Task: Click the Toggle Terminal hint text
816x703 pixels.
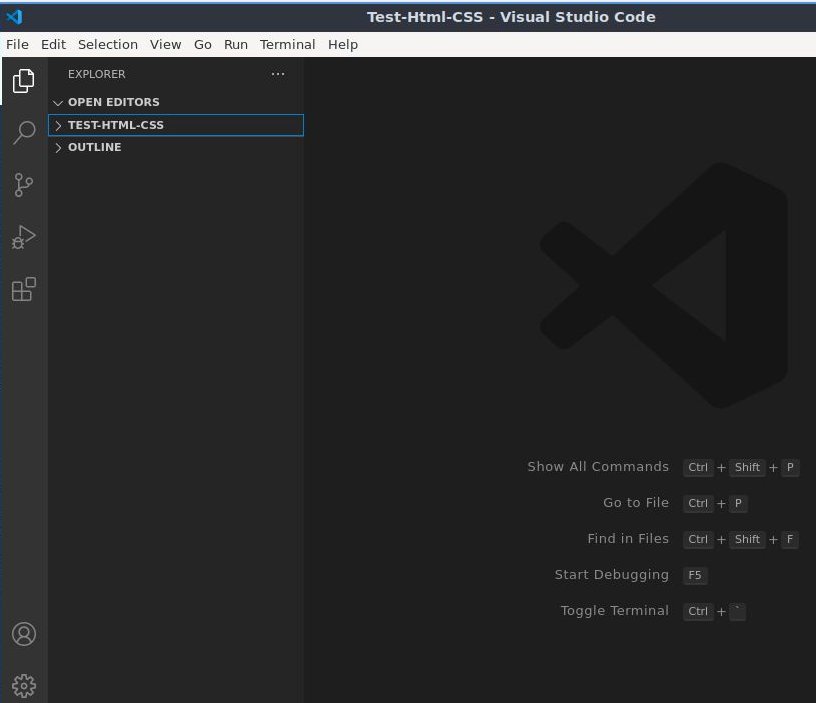Action: click(615, 611)
